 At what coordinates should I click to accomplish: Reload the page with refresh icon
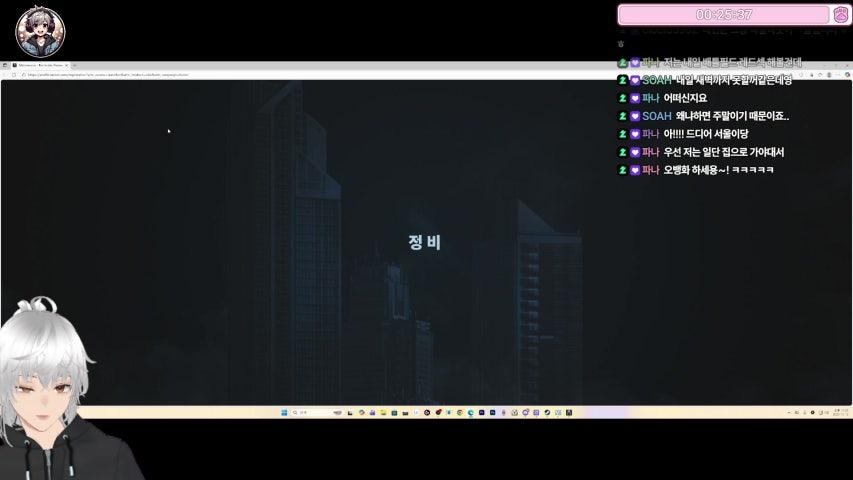(x=14, y=75)
